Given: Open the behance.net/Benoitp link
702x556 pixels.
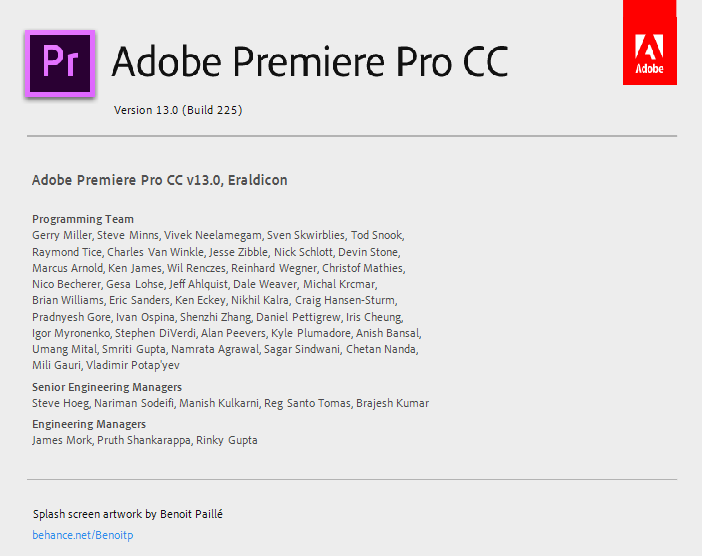Looking at the screenshot, I should point(83,535).
